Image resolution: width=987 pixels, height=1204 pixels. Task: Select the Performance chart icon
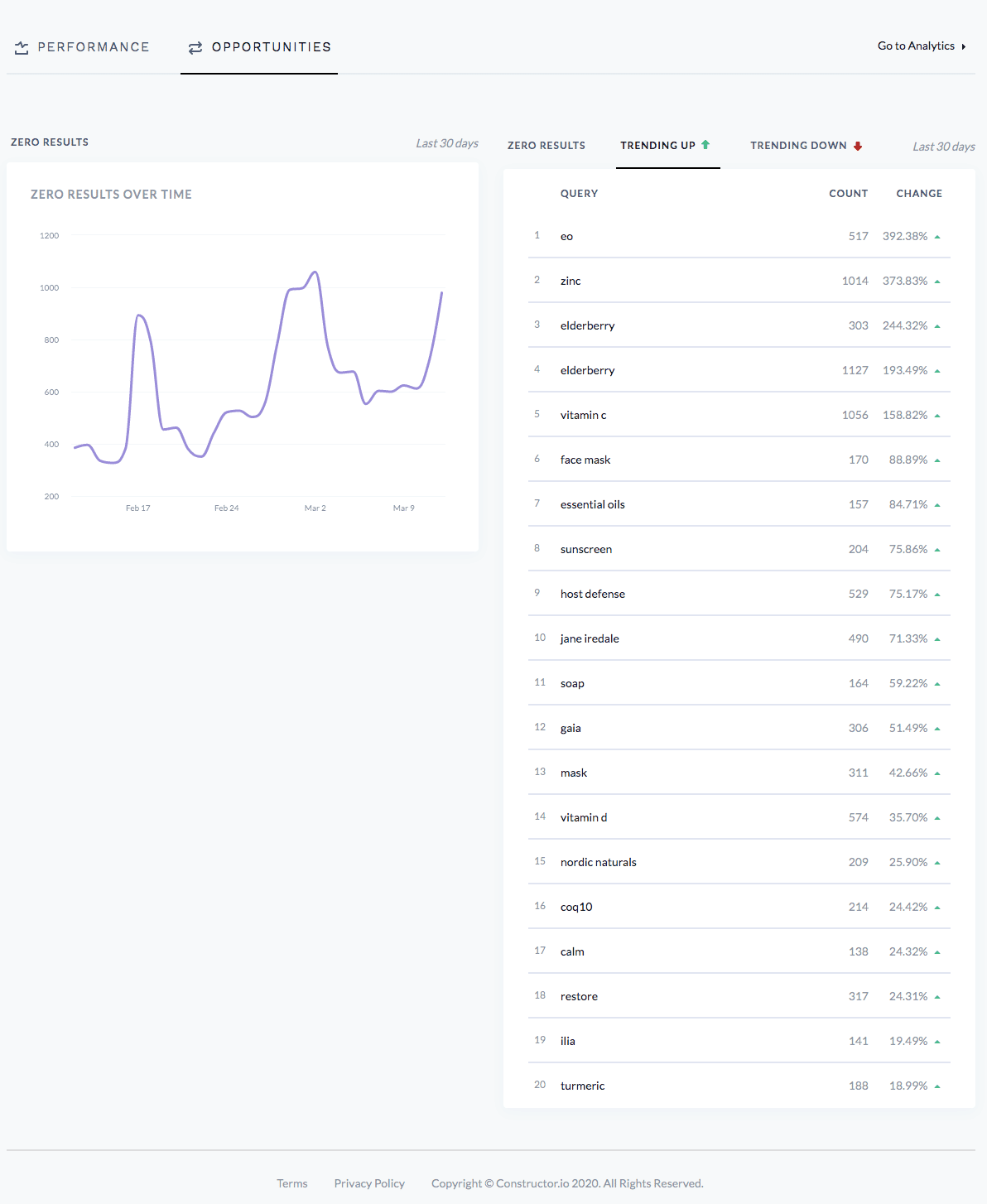[22, 48]
